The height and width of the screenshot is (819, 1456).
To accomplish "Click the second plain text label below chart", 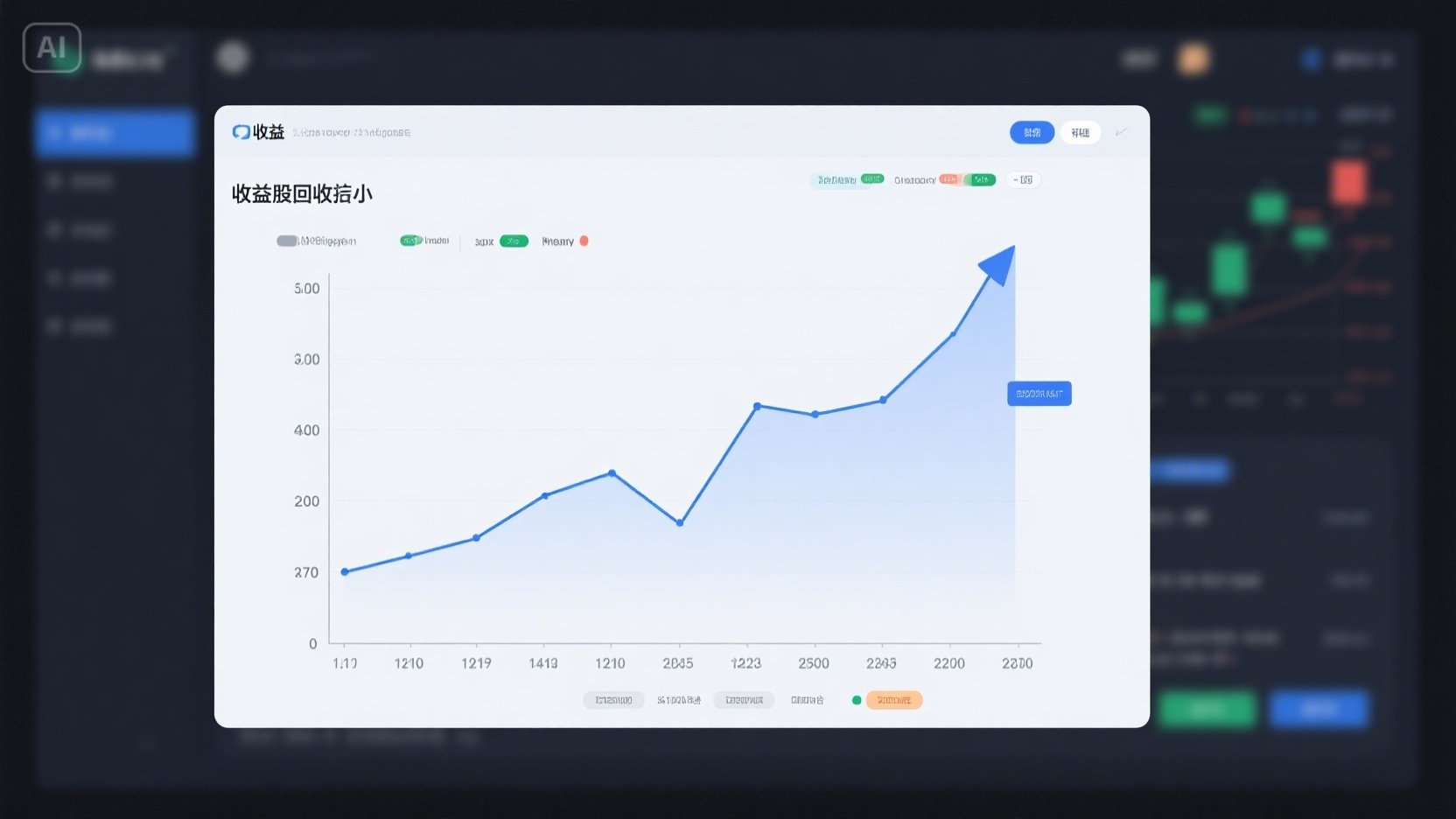I will (x=679, y=700).
